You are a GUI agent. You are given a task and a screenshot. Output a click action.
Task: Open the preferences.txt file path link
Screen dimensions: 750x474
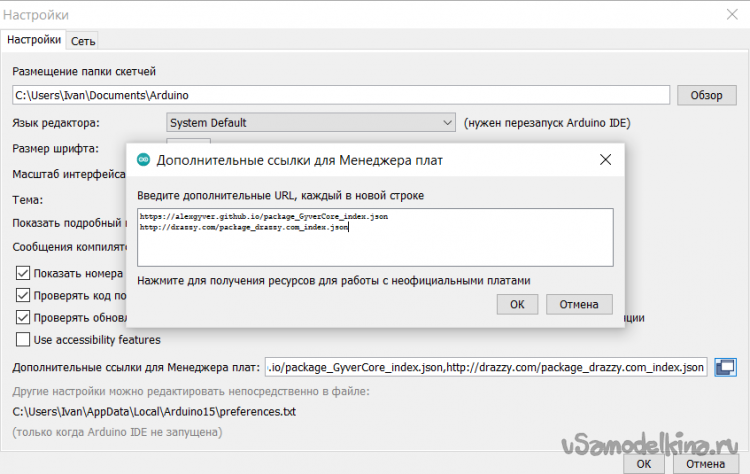click(154, 411)
